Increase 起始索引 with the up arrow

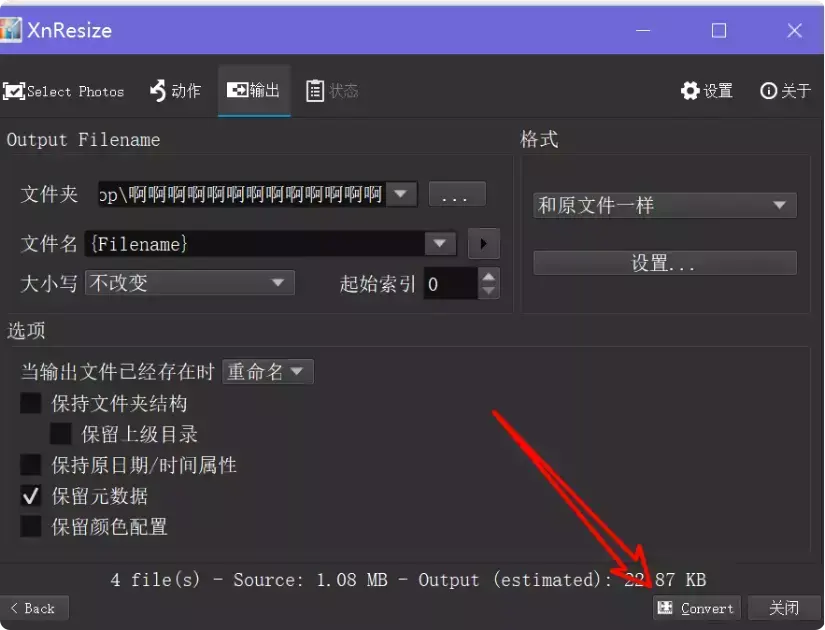pyautogui.click(x=488, y=277)
